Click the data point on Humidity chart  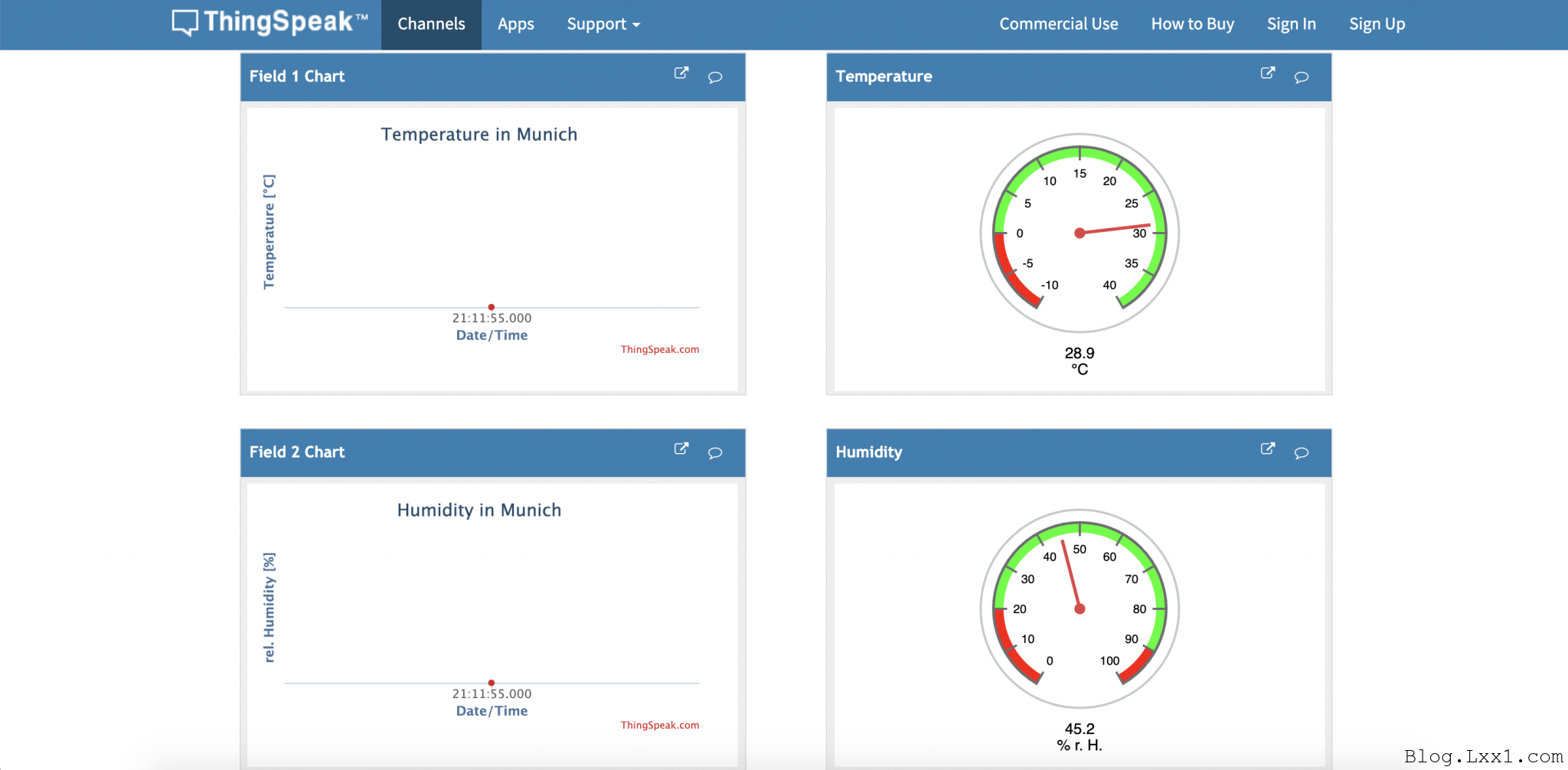coord(492,683)
